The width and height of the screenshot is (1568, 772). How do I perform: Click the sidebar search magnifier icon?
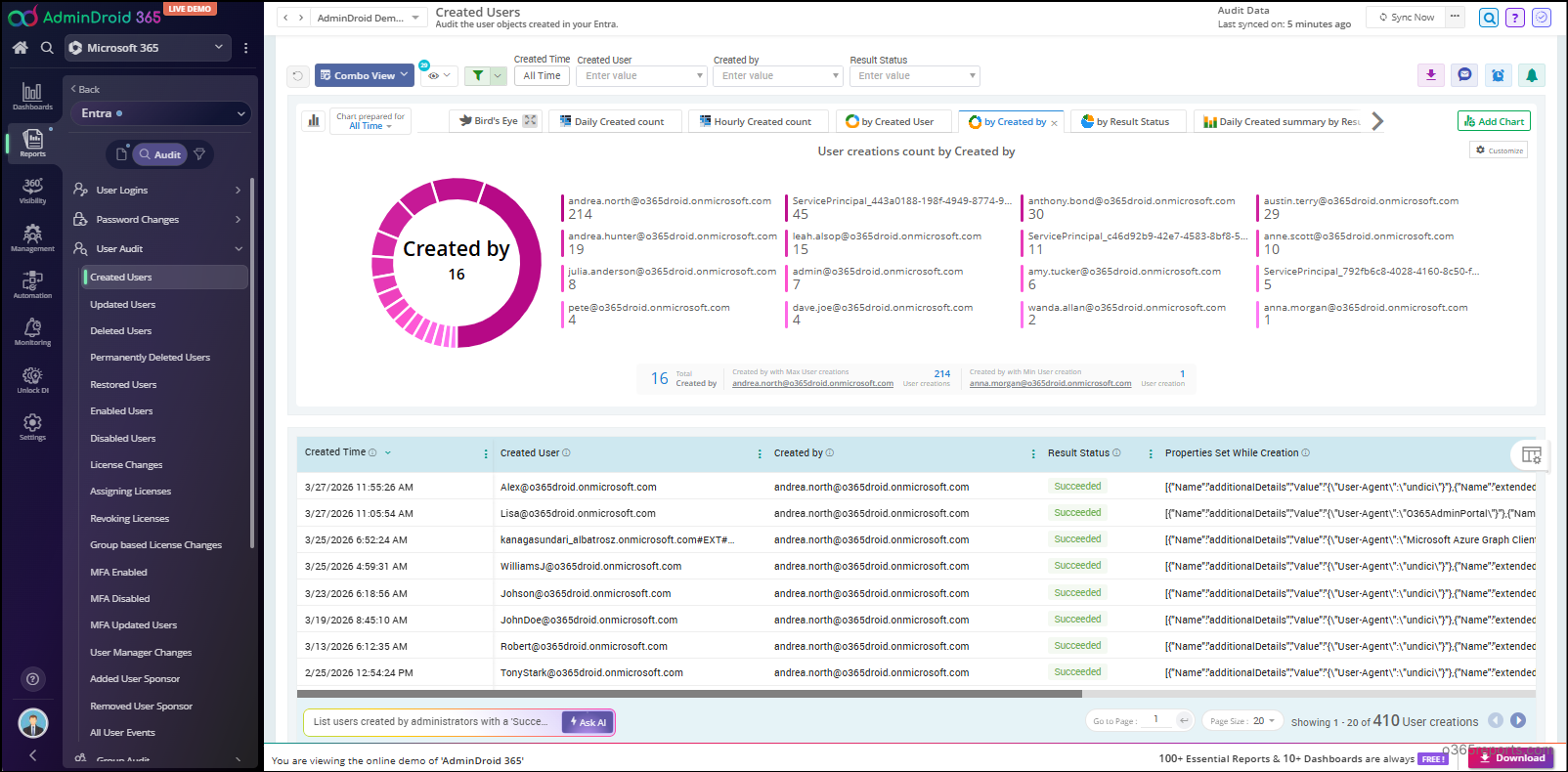[47, 47]
